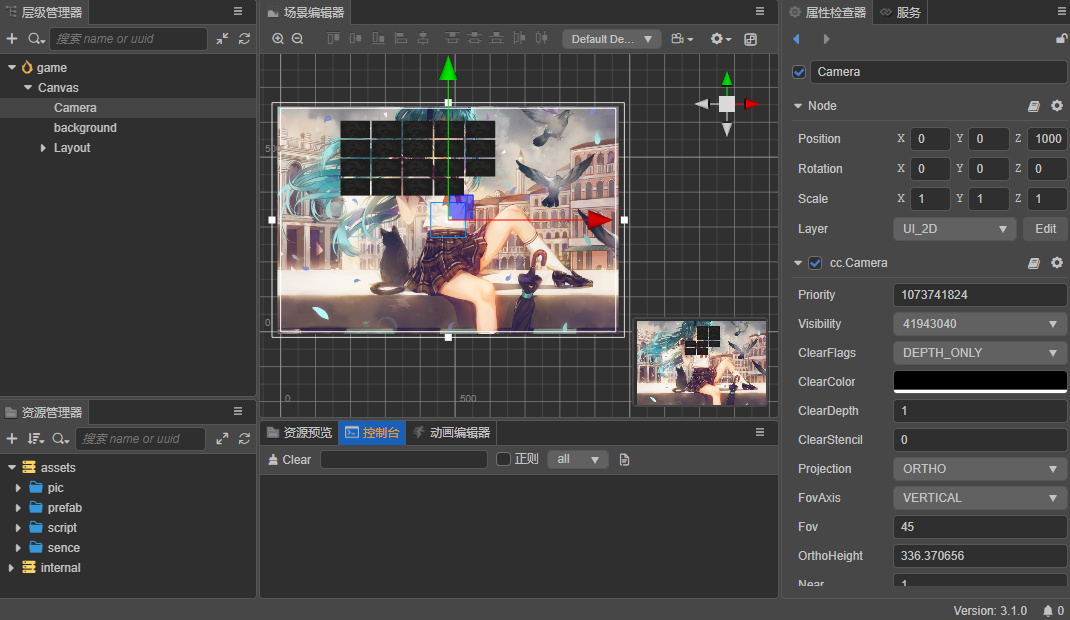Image resolution: width=1070 pixels, height=620 pixels.
Task: Click the inspector lock icon
Action: pos(1061,39)
